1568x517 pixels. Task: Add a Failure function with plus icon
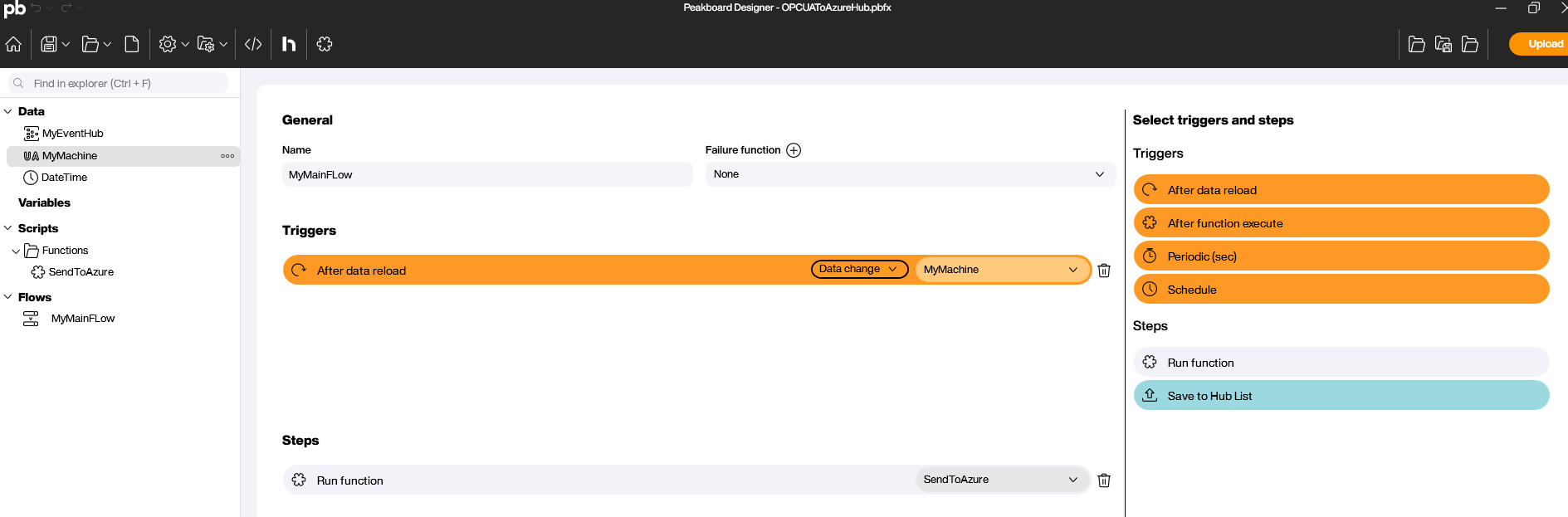794,150
